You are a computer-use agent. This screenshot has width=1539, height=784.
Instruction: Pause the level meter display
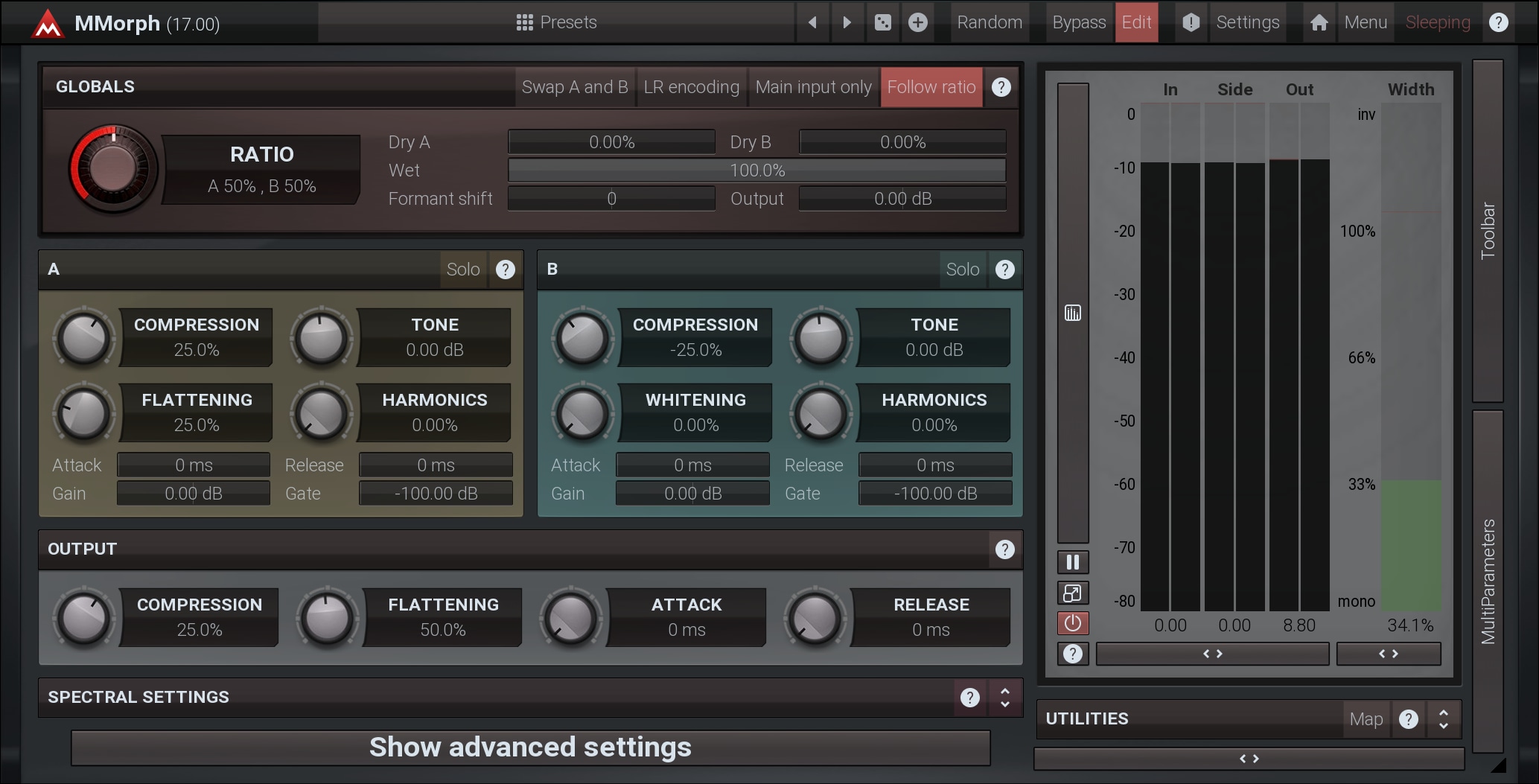1072,562
